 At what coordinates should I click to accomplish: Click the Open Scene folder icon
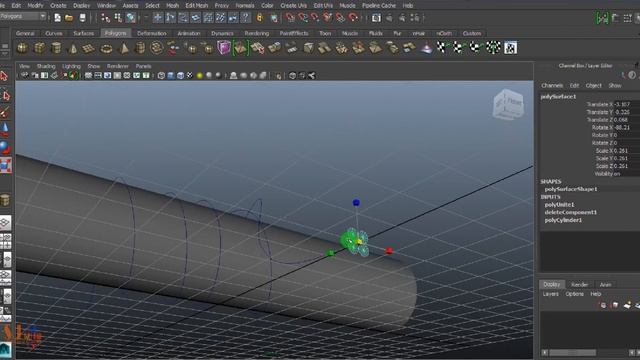[69, 18]
